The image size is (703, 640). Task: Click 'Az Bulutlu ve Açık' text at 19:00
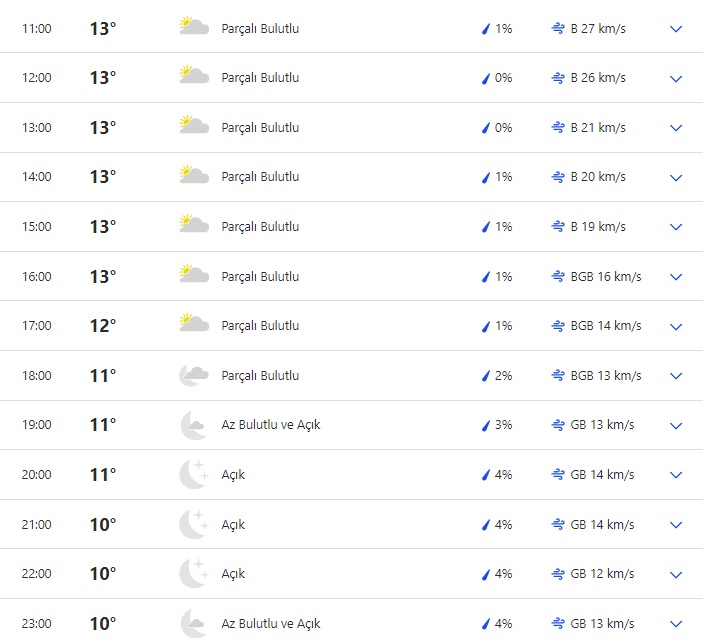[x=271, y=425]
